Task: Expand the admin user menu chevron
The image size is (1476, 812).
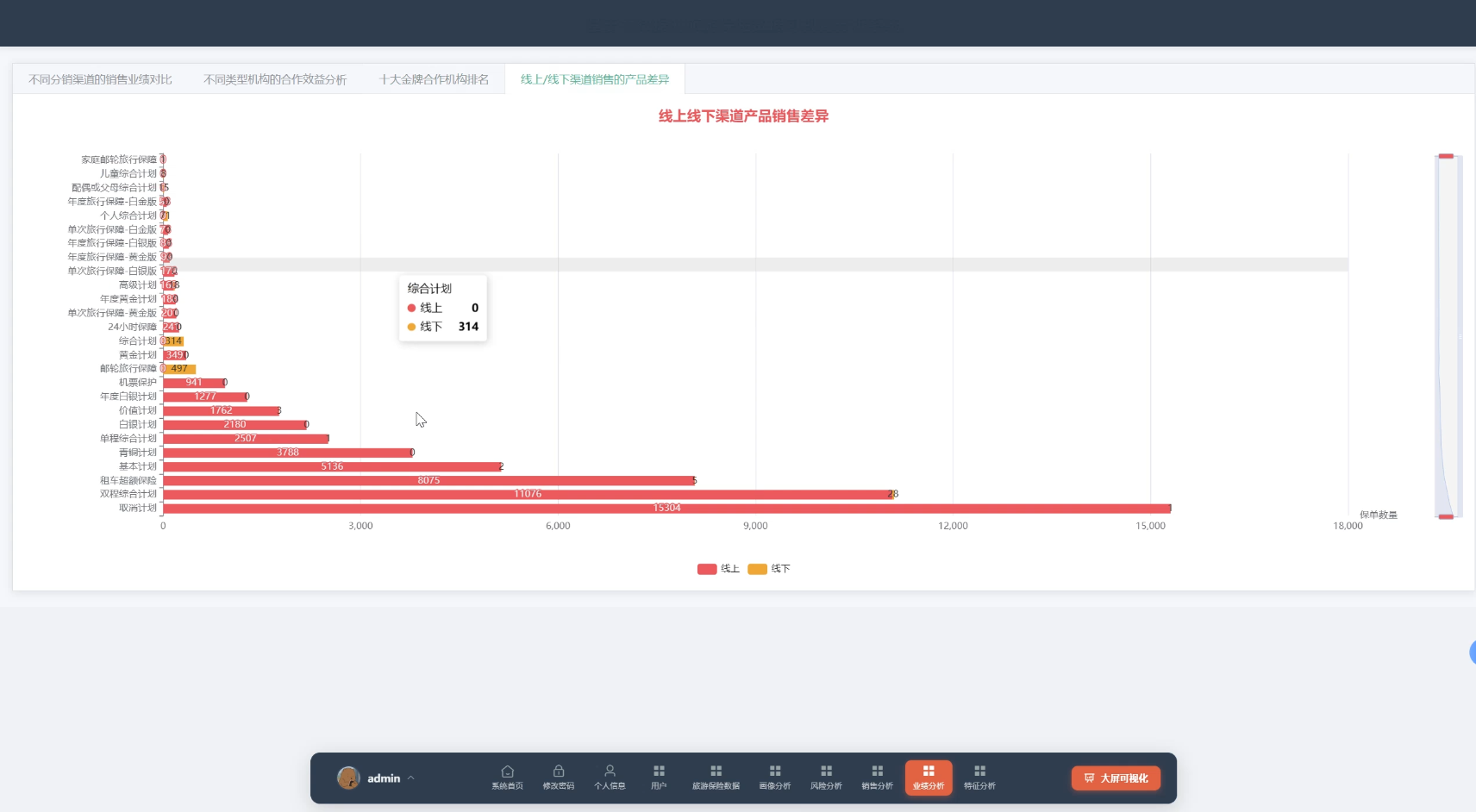Action: click(x=411, y=778)
